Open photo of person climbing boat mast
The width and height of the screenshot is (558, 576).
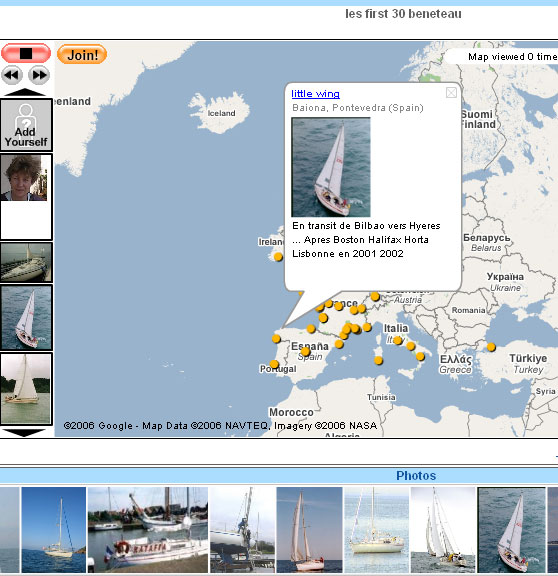242,530
